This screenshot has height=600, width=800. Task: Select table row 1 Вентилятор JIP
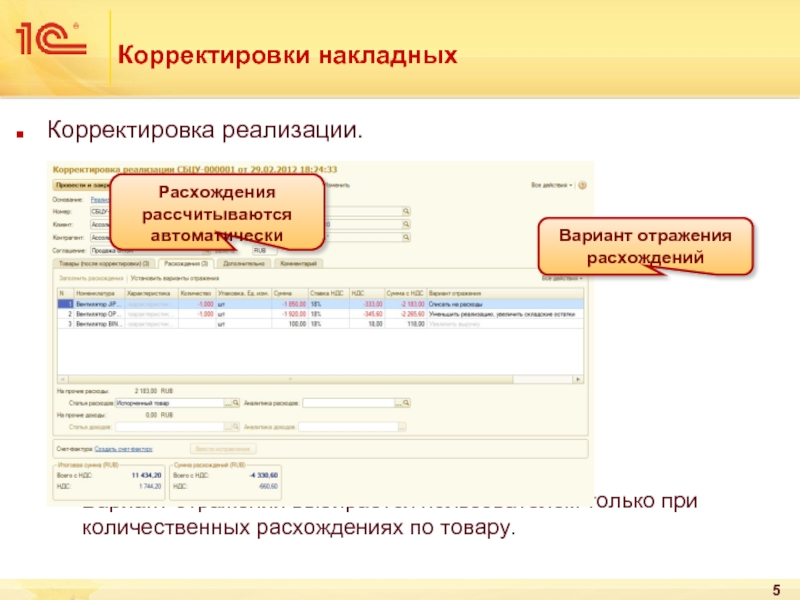coord(320,304)
